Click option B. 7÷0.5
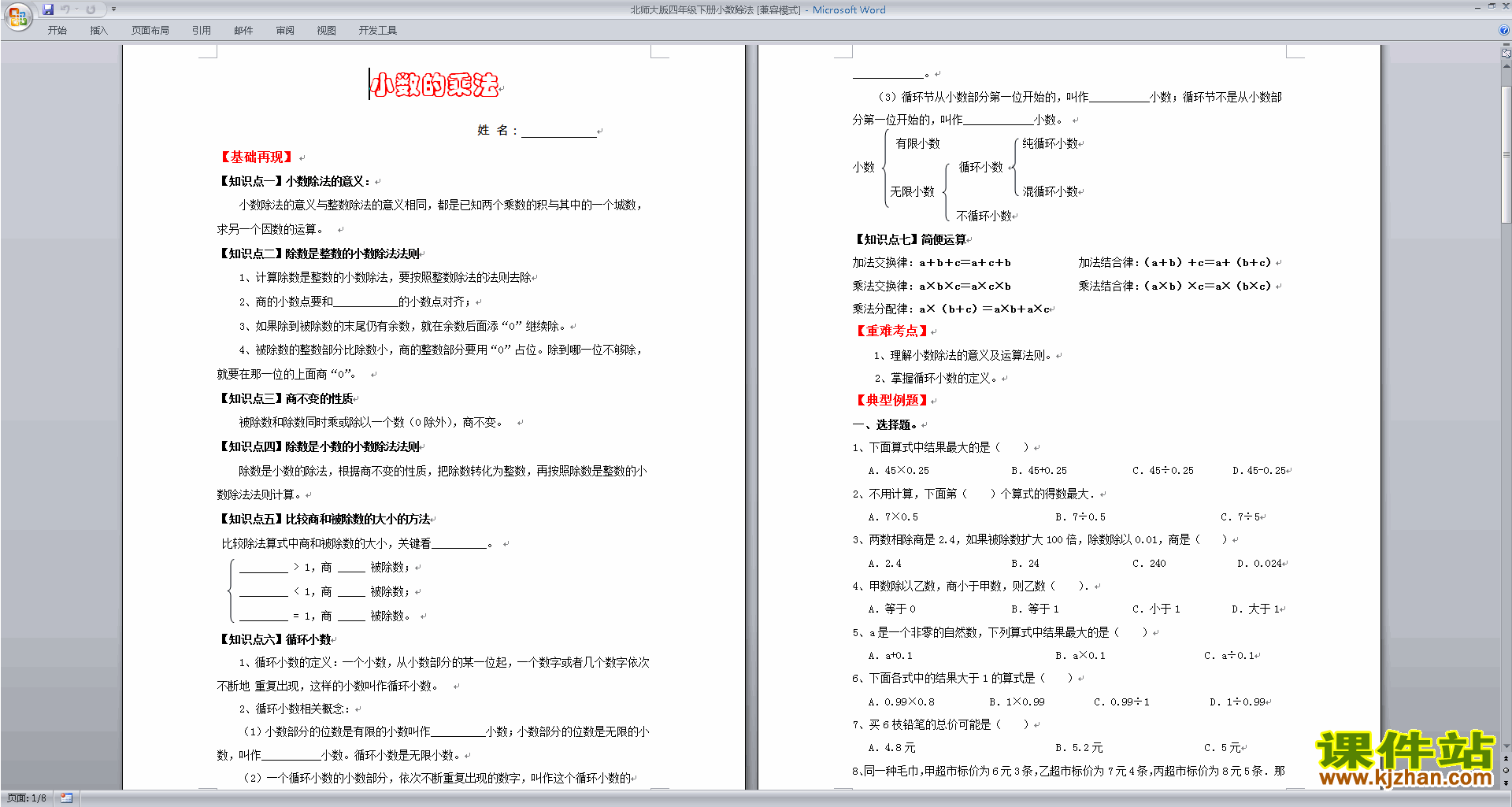This screenshot has height=807, width=1512. point(1080,517)
